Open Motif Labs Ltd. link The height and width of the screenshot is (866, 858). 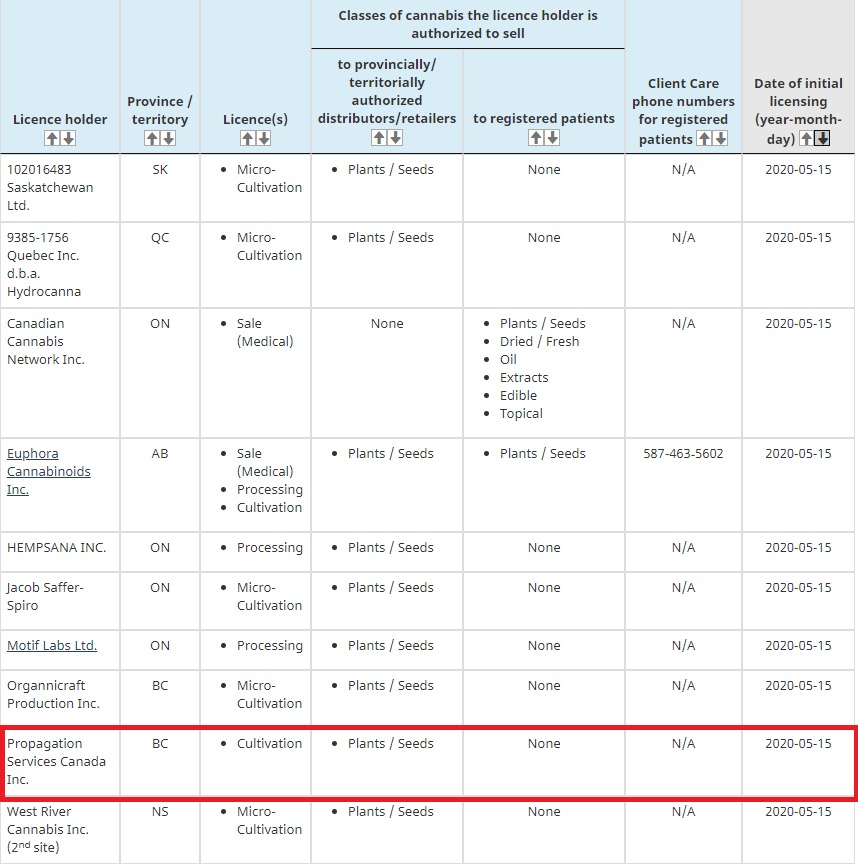[52, 646]
